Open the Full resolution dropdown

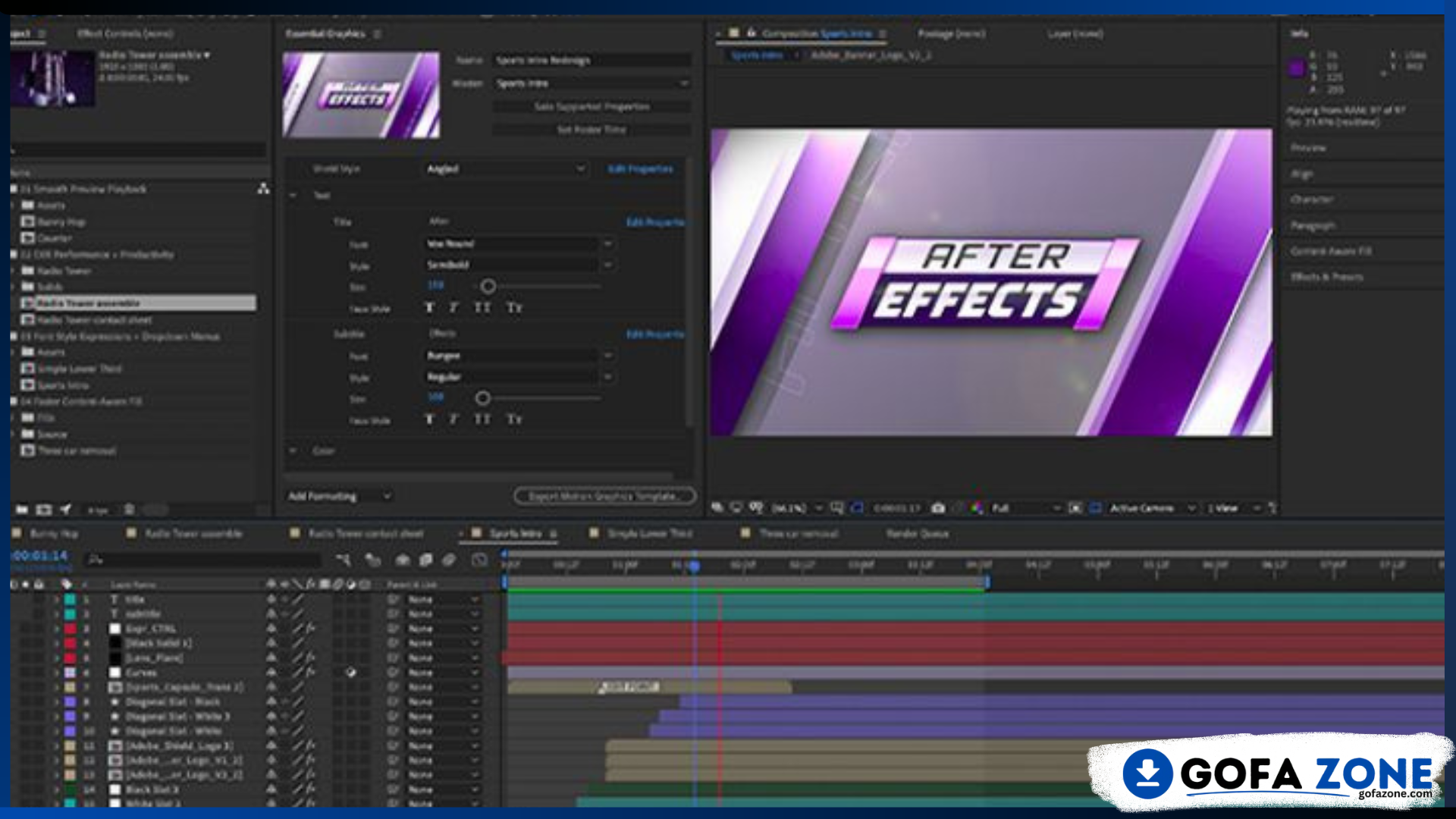coord(1025,507)
